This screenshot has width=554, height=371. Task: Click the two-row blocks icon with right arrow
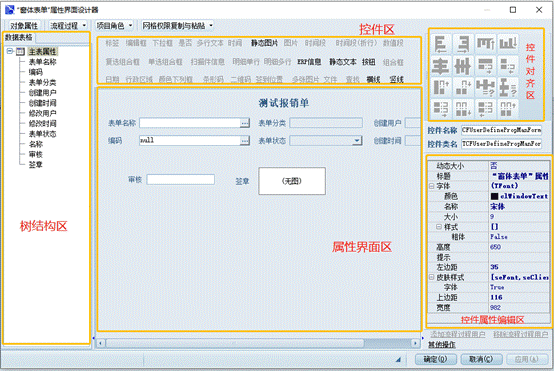[x=440, y=109]
